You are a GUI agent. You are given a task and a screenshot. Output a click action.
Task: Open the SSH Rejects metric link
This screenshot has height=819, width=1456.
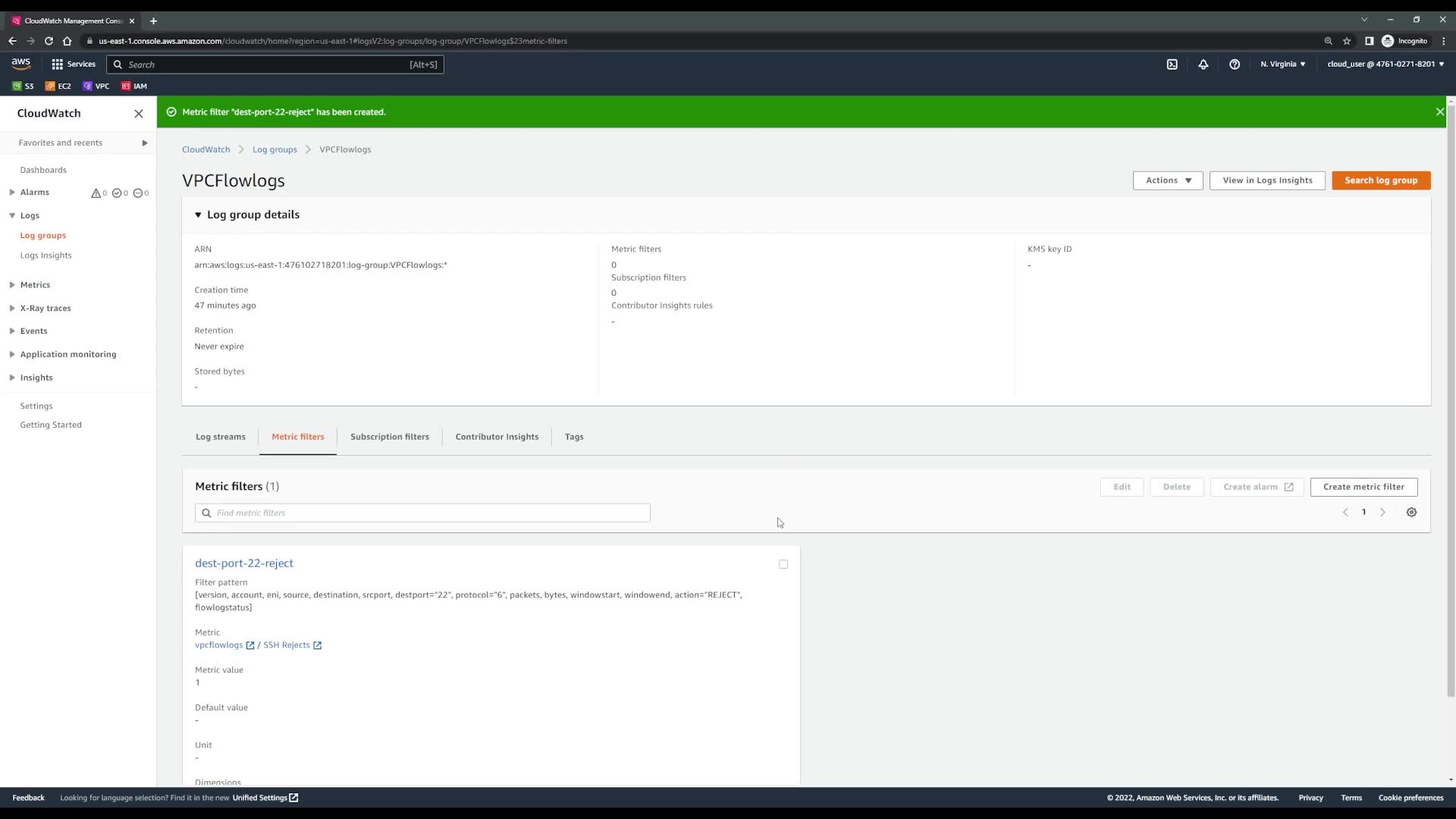pos(287,645)
